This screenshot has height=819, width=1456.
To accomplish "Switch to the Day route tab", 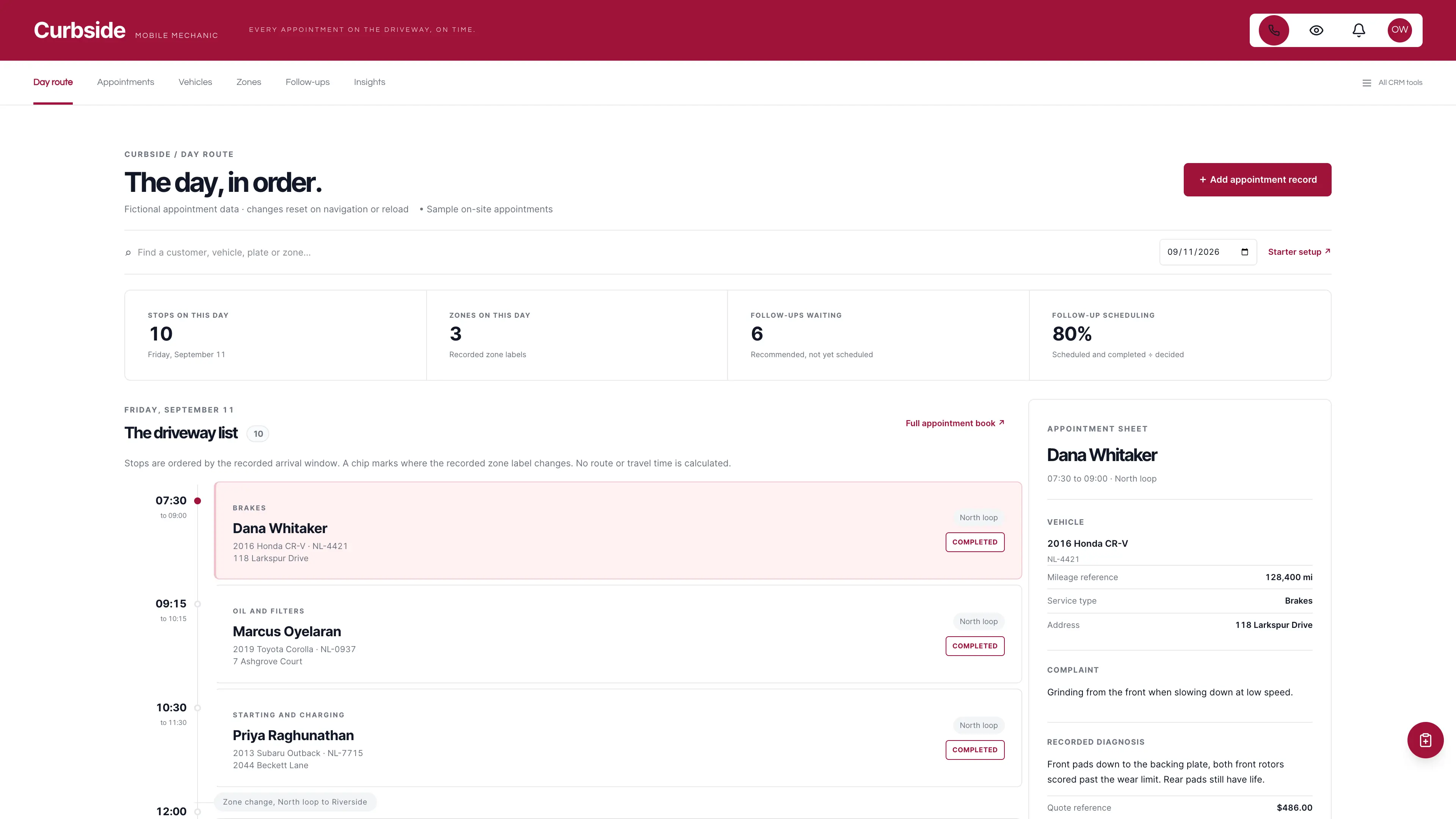I will [x=53, y=83].
